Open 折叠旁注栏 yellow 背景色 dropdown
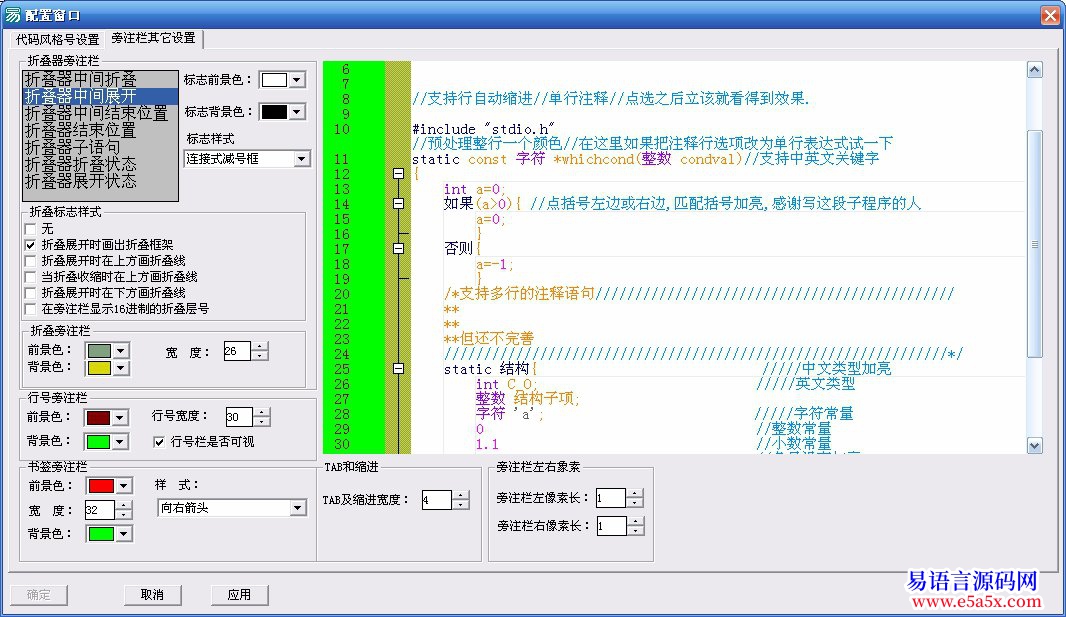Viewport: 1066px width, 617px height. pyautogui.click(x=121, y=368)
